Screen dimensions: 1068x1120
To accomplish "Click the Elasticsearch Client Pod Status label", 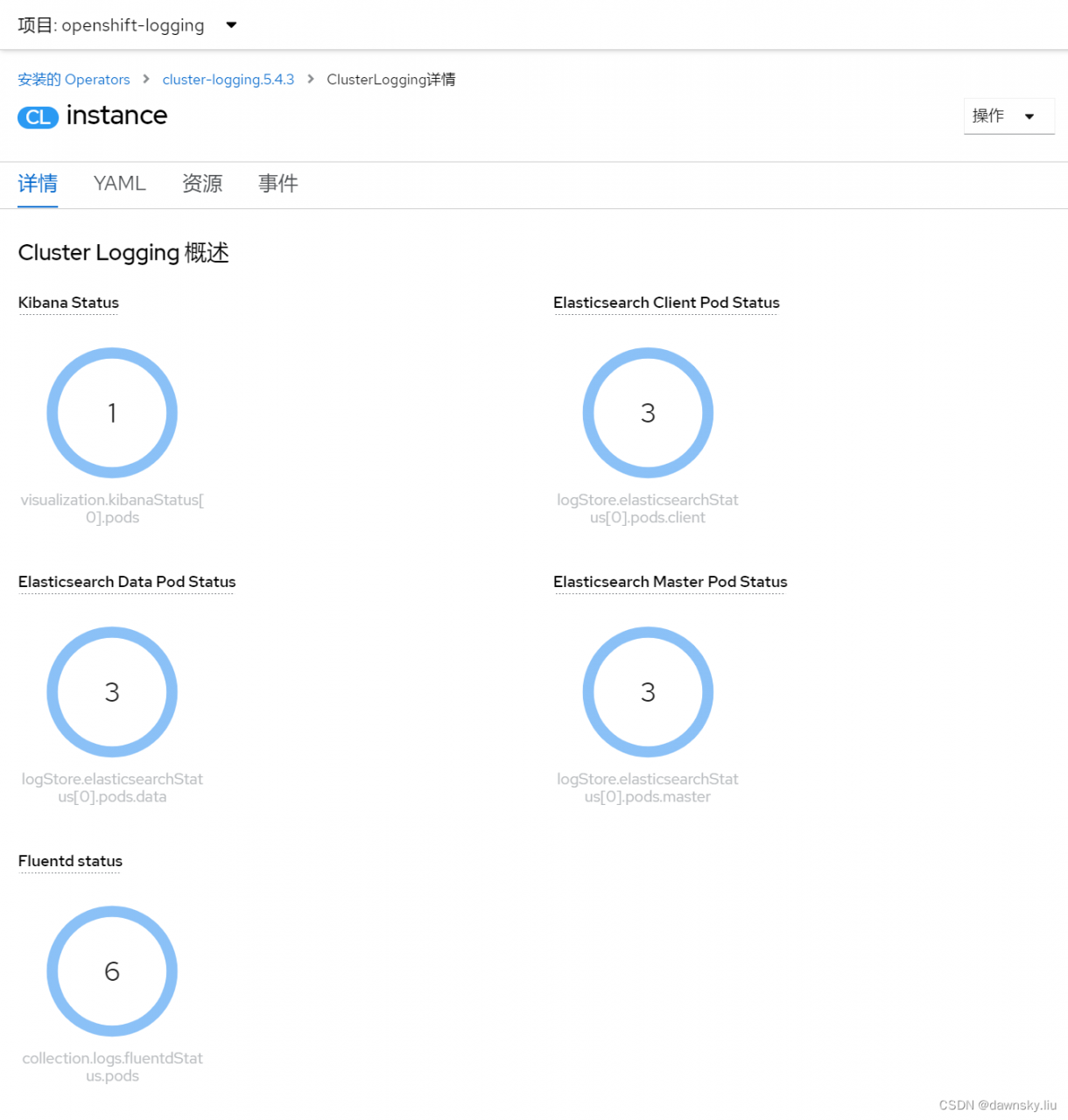I will coord(666,303).
